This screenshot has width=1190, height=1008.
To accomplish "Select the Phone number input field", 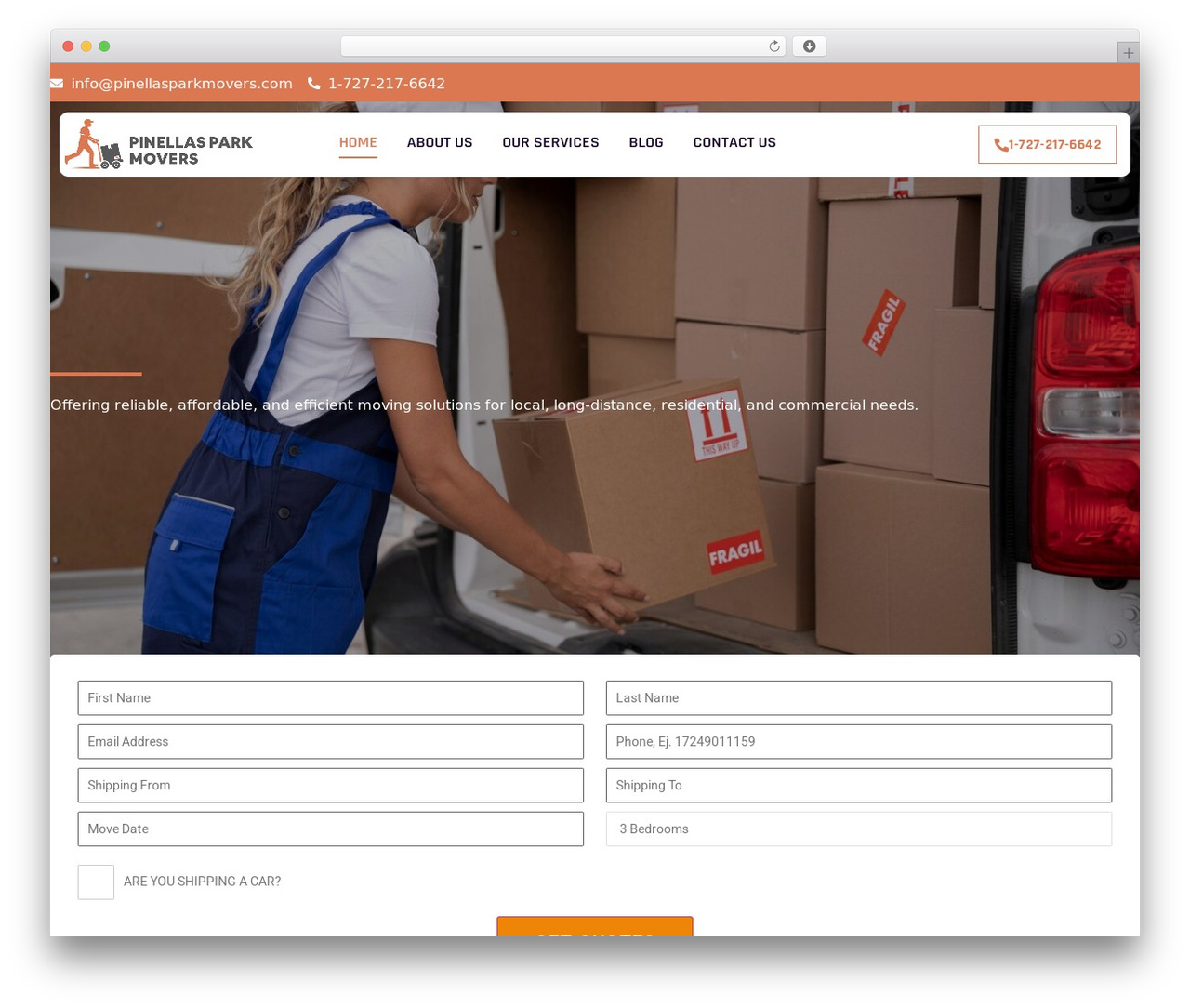I will click(x=859, y=742).
